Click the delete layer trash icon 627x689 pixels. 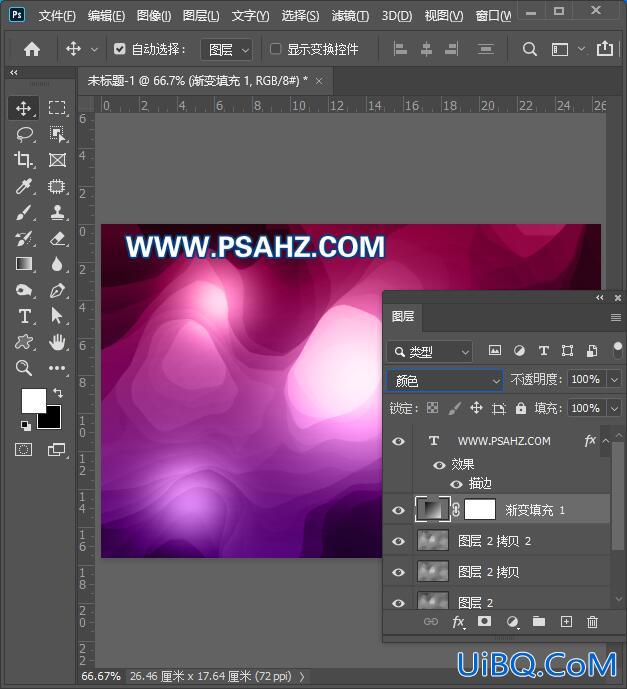[x=592, y=622]
